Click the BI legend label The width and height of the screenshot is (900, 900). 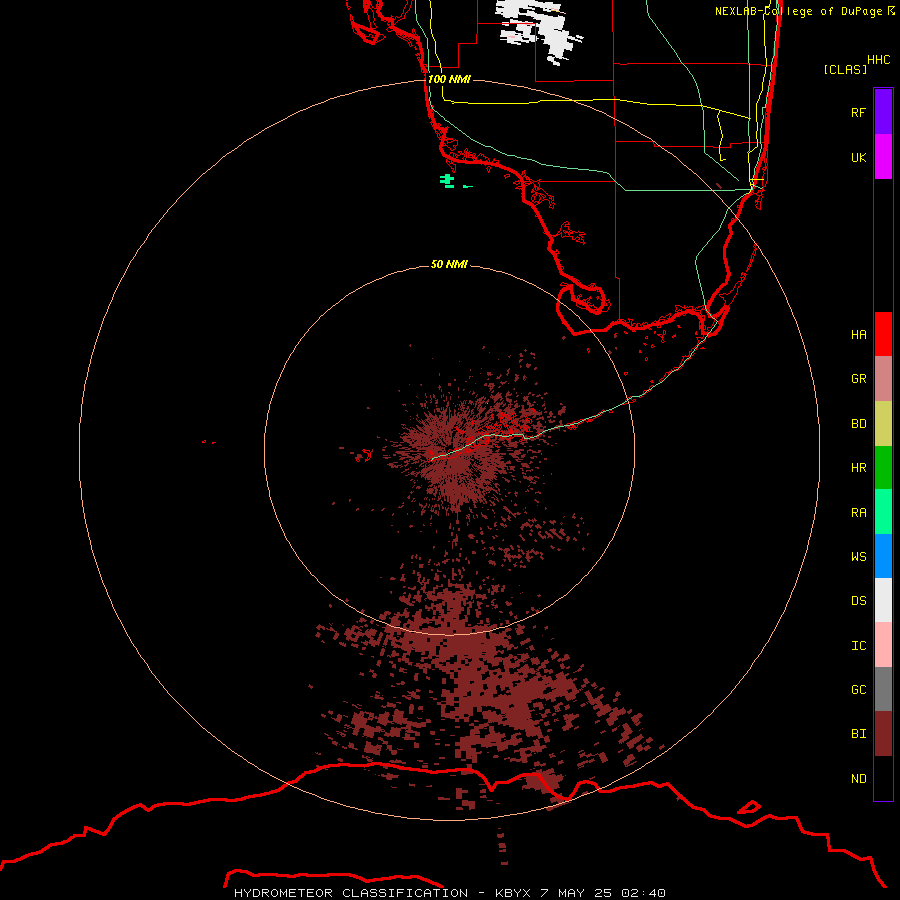[858, 734]
